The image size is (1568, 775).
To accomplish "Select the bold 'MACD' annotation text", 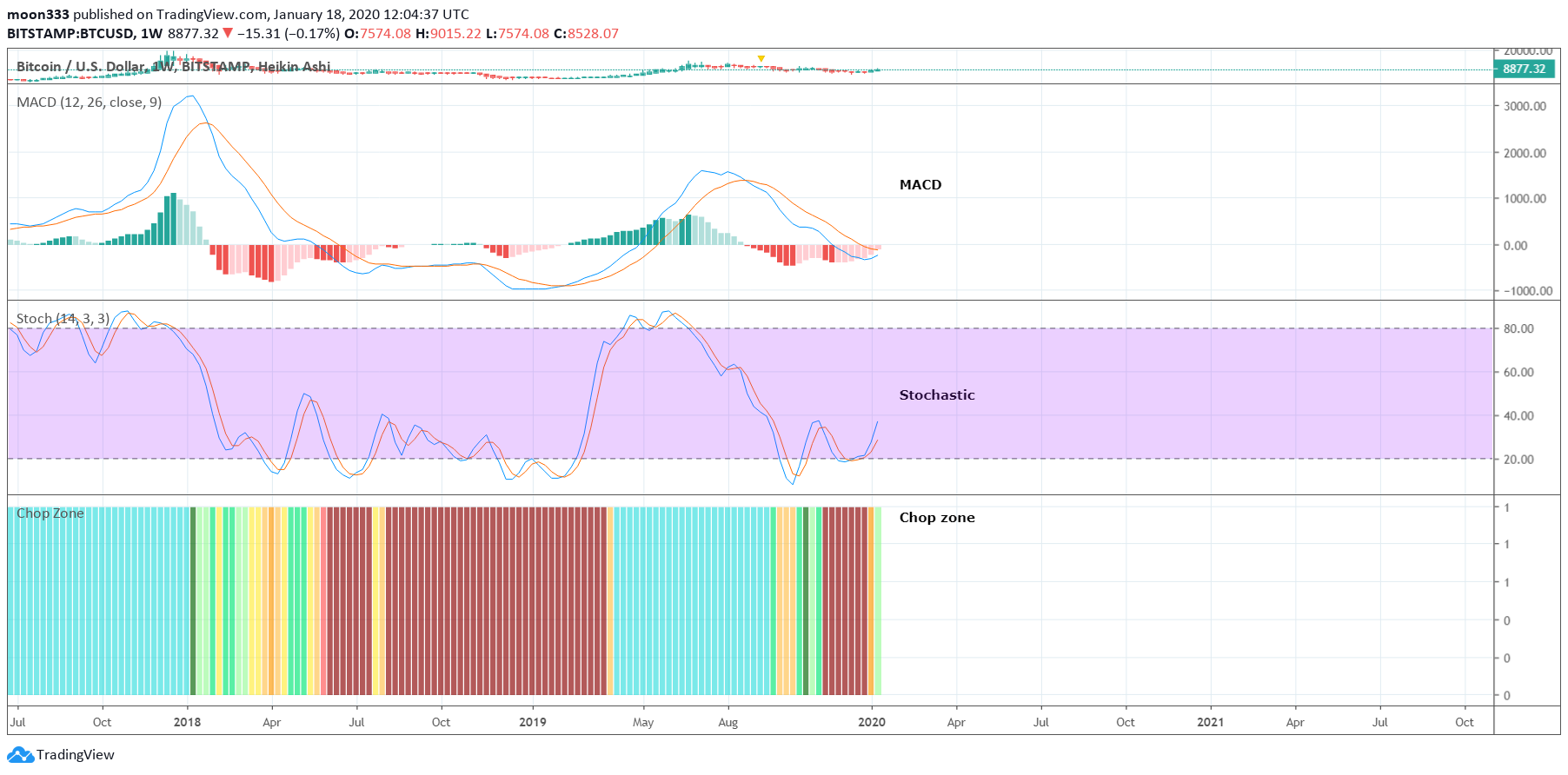I will (x=920, y=185).
